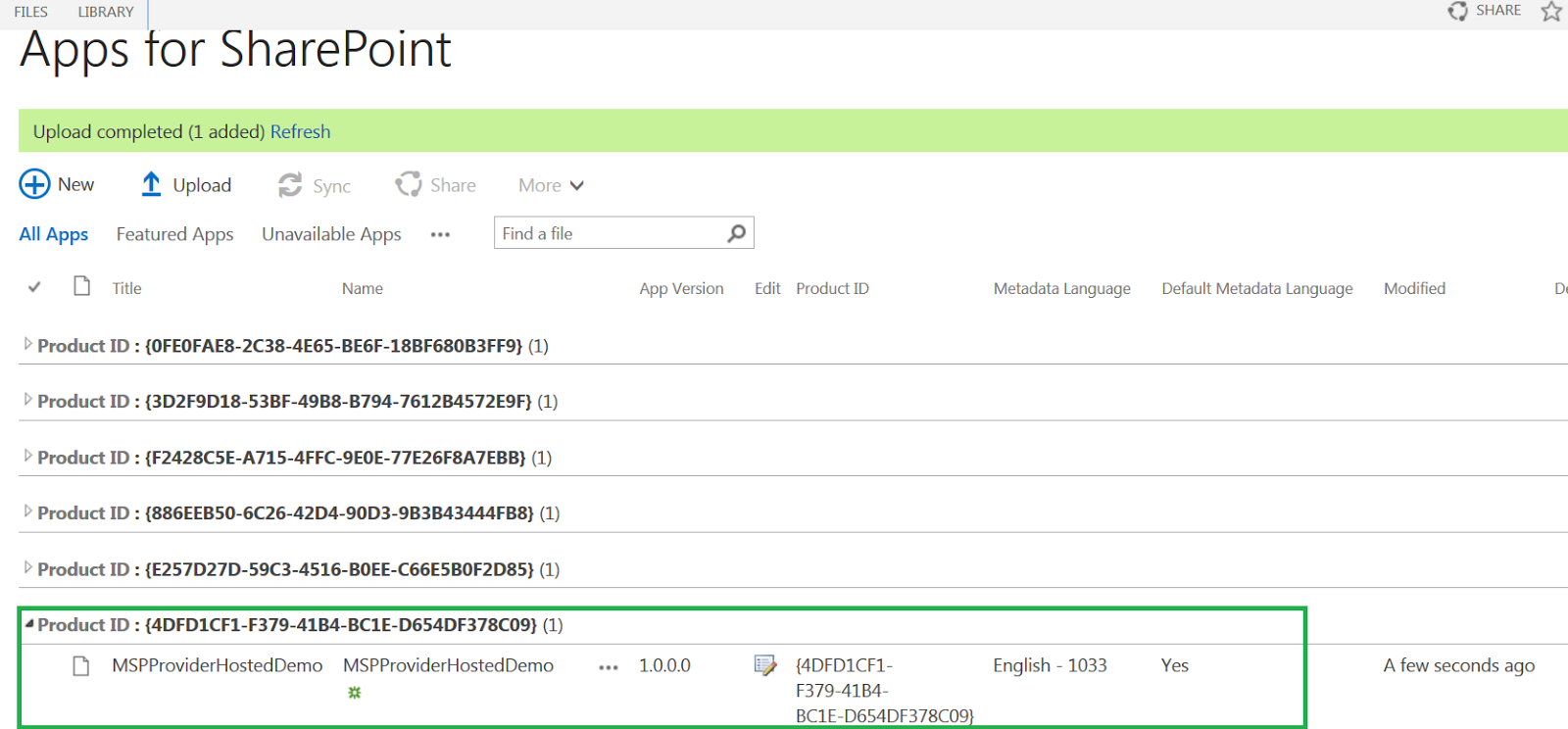Click the Refresh link in upload banner

coord(300,131)
